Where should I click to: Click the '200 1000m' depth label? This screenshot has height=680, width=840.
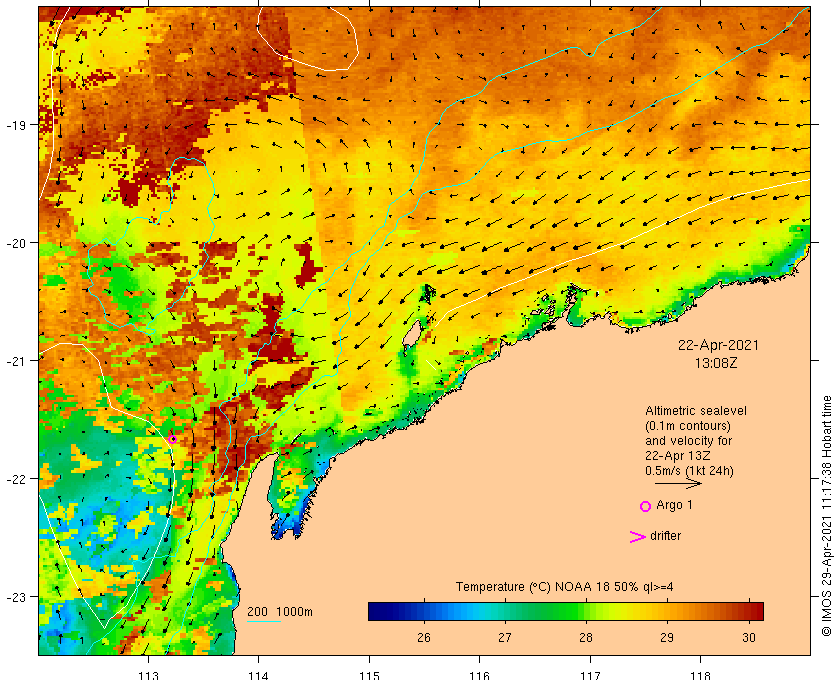pyautogui.click(x=280, y=612)
